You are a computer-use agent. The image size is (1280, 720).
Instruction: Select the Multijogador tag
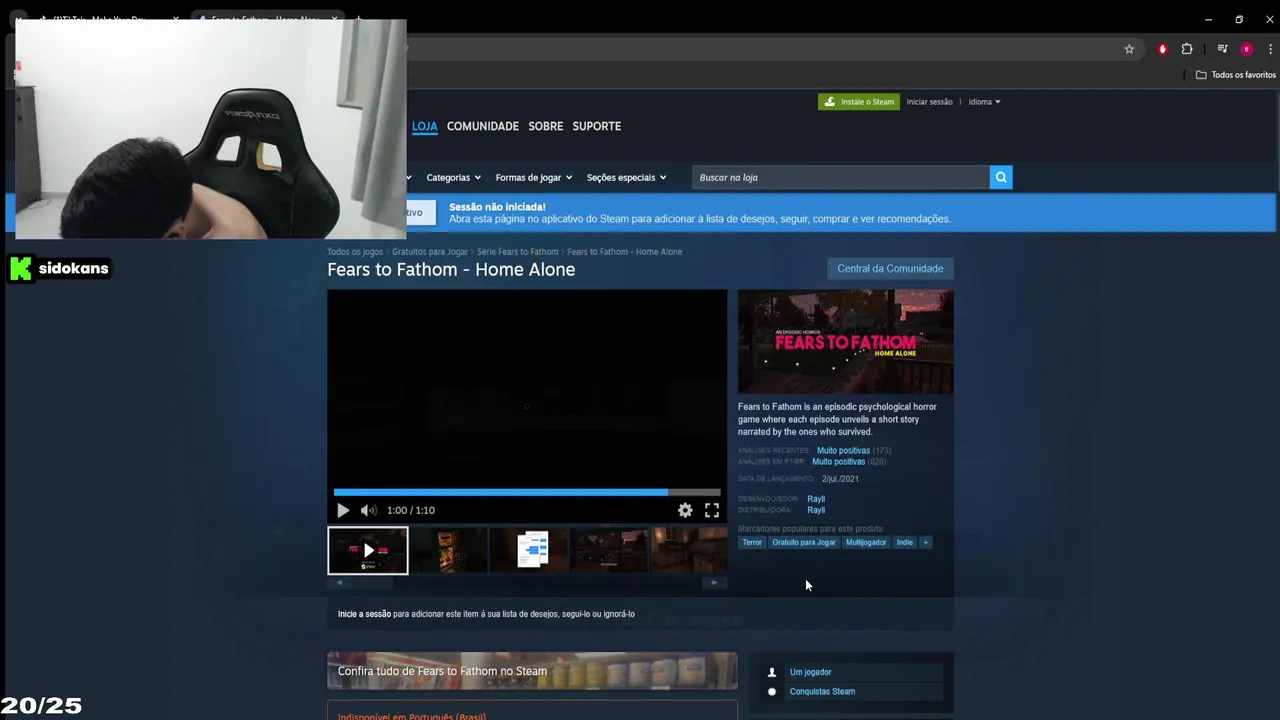(x=866, y=542)
